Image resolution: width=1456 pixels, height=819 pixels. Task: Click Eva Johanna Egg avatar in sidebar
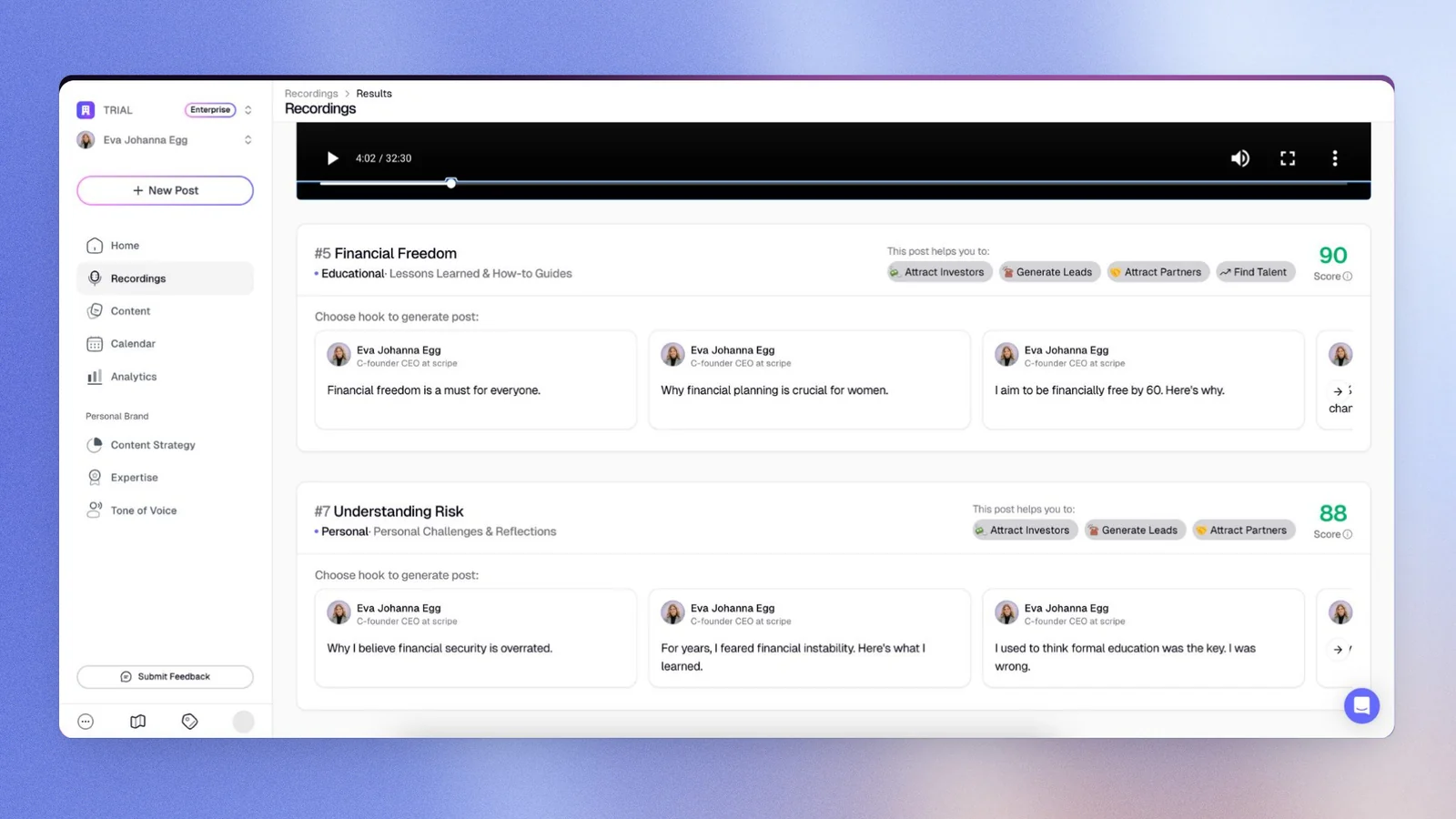click(86, 140)
